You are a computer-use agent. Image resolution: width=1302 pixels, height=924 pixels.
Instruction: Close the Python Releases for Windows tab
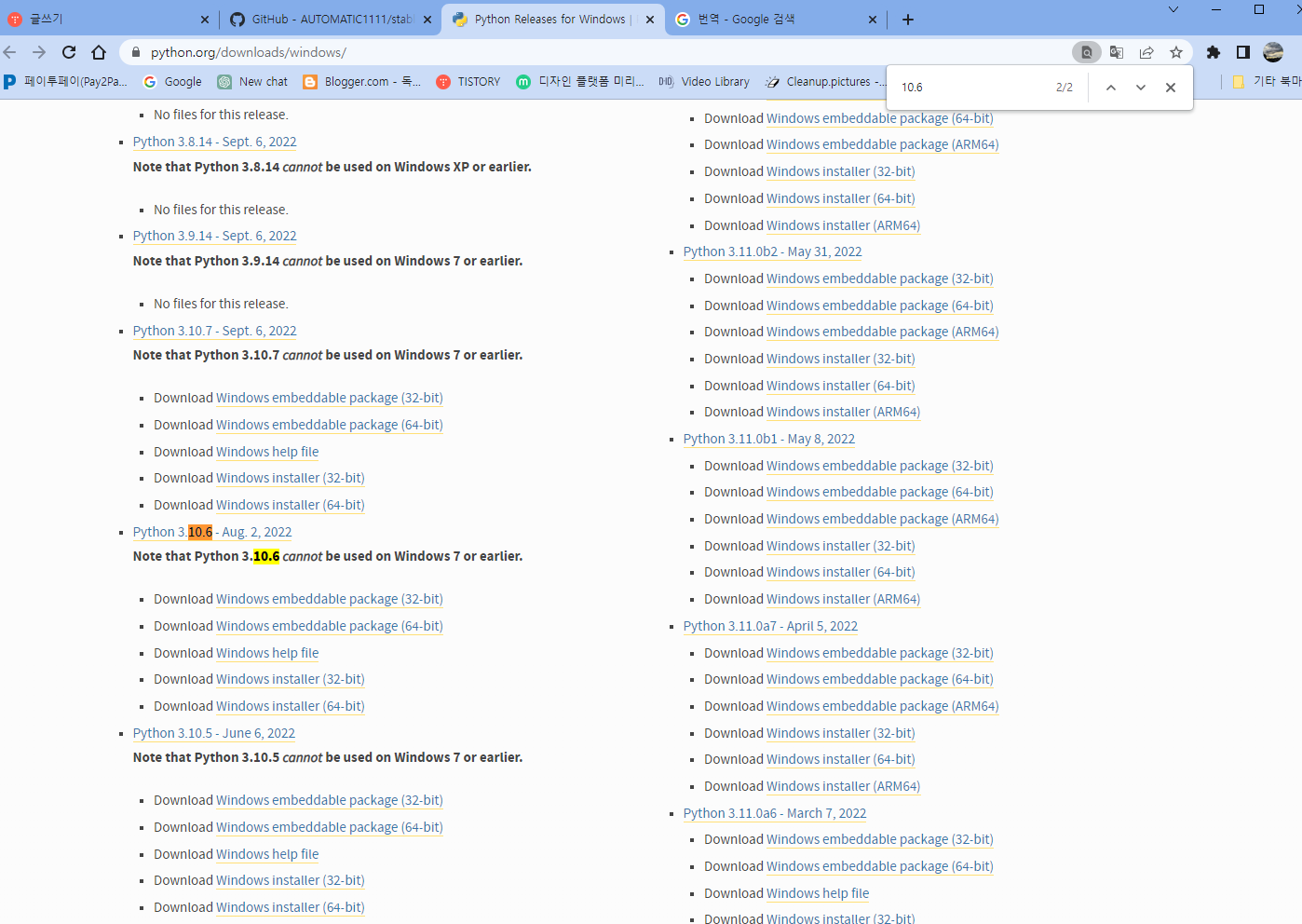pos(650,19)
